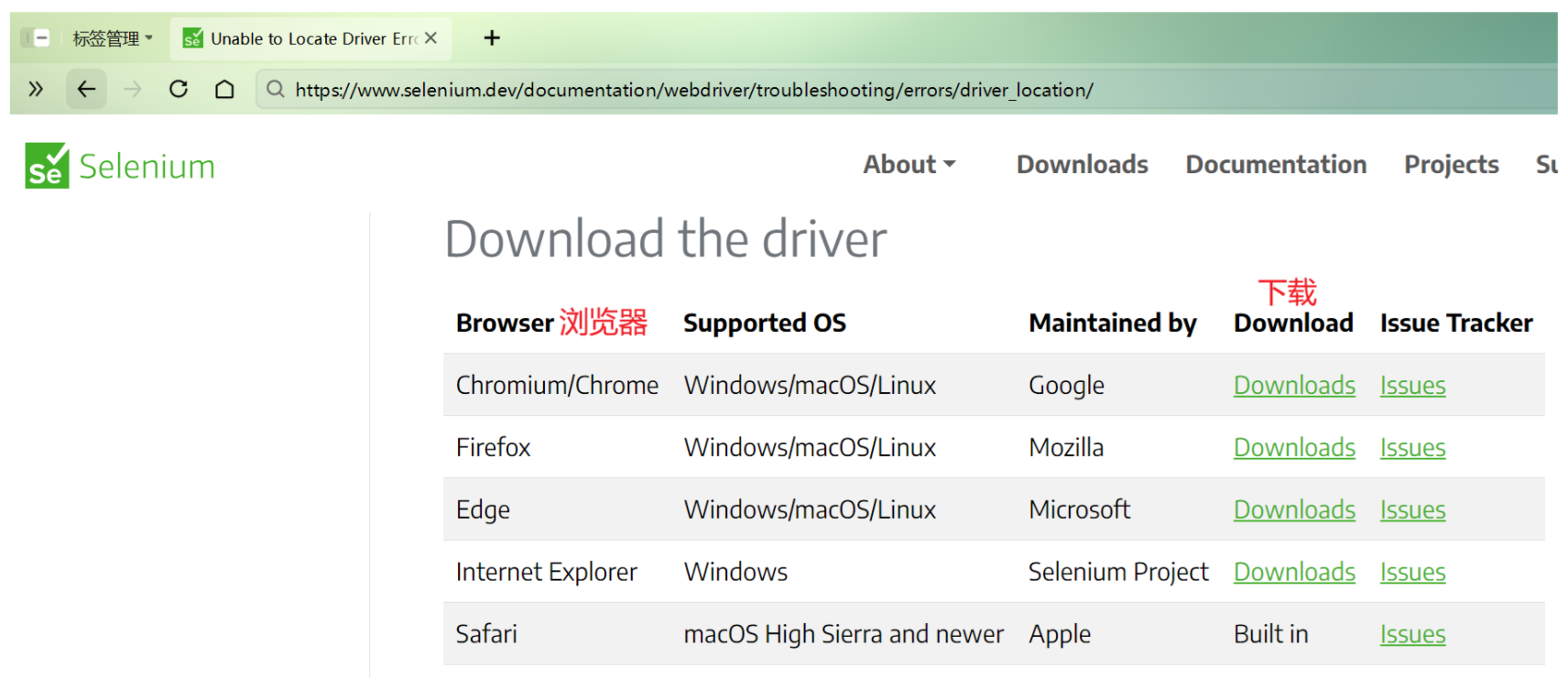
Task: Click the Supported OS column header
Action: tap(765, 323)
